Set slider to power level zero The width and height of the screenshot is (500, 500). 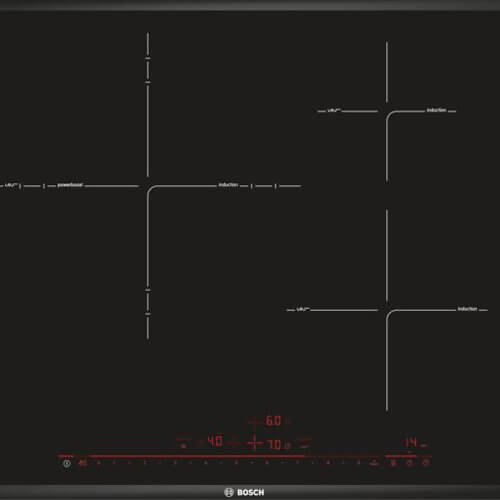click(99, 463)
